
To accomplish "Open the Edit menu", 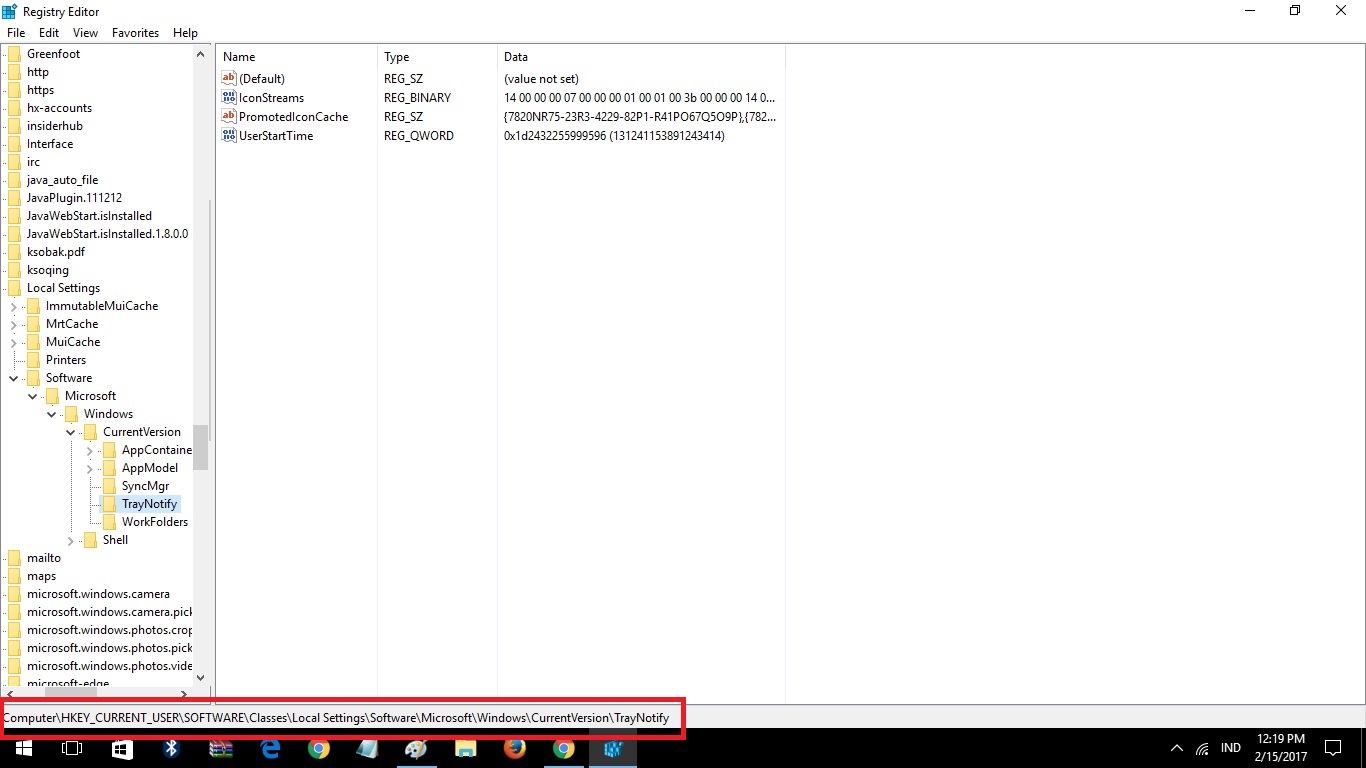I will pyautogui.click(x=49, y=33).
